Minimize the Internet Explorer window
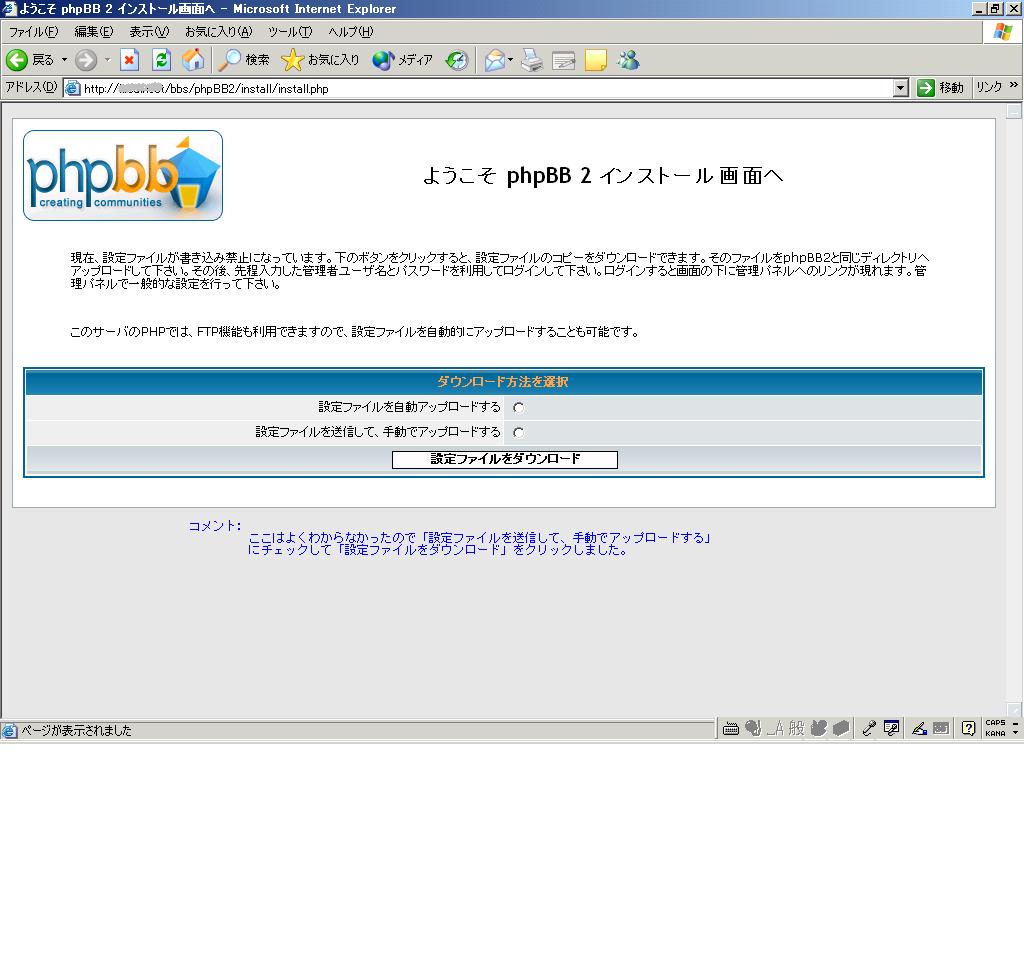Image resolution: width=1024 pixels, height=970 pixels. 979,8
